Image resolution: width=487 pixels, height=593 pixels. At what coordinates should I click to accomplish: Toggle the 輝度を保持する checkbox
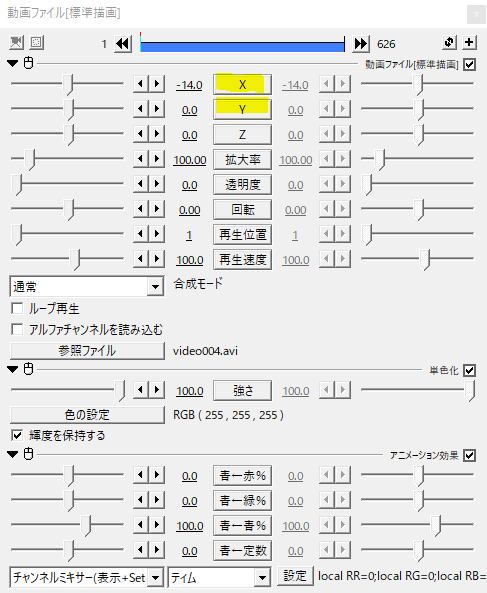tap(17, 435)
